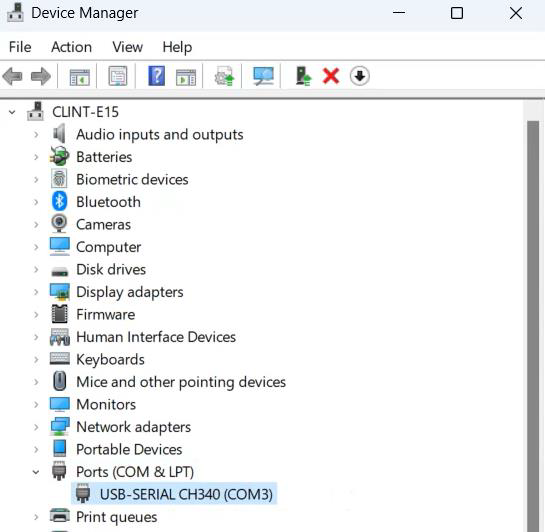Click the Audio inputs speaker icon
Image resolution: width=545 pixels, height=532 pixels.
point(59,134)
